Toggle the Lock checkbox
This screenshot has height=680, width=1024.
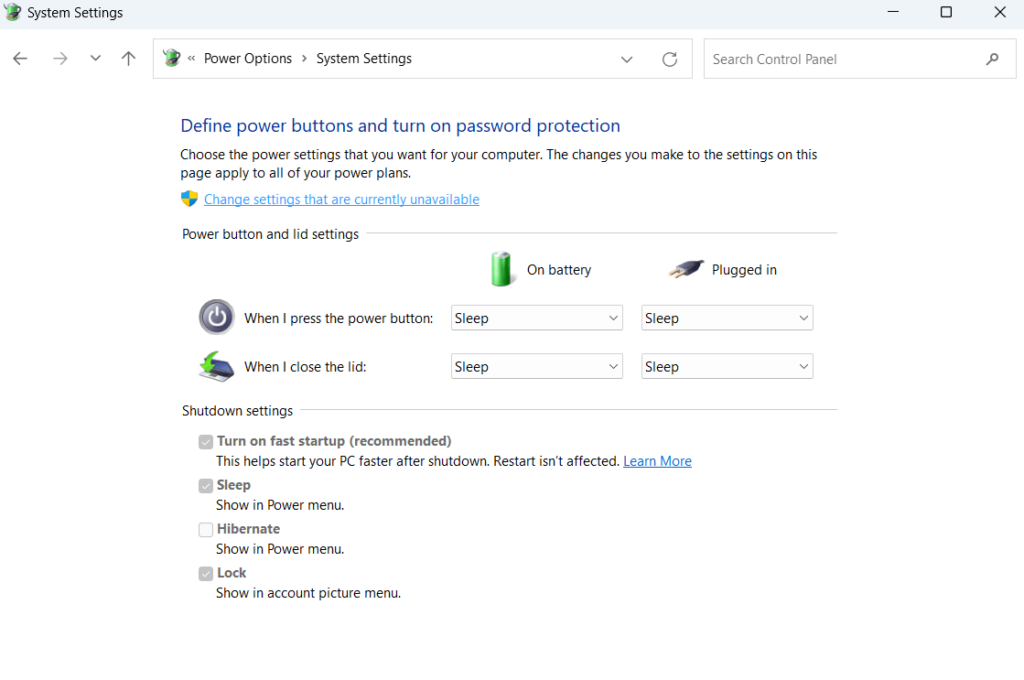pyautogui.click(x=206, y=574)
